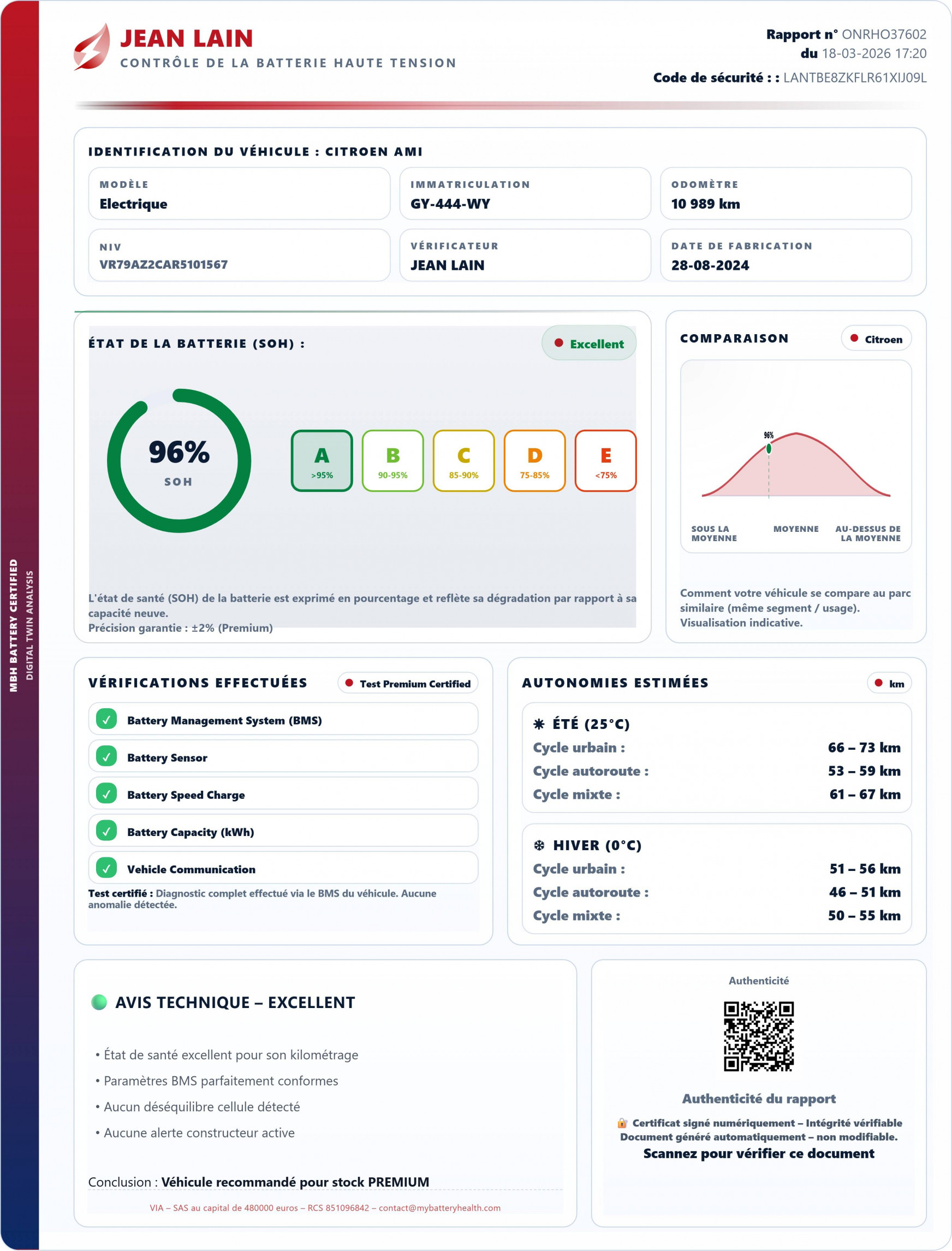Click the NIV number field
This screenshot has height=1251, width=952.
(x=163, y=265)
